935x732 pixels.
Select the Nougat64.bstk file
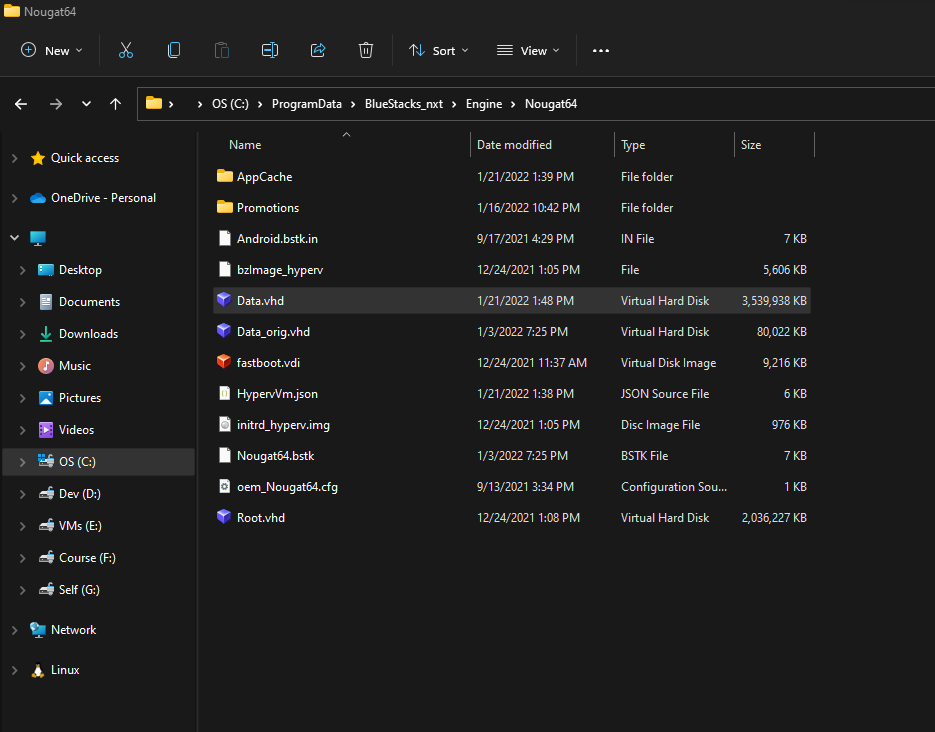(x=512, y=455)
